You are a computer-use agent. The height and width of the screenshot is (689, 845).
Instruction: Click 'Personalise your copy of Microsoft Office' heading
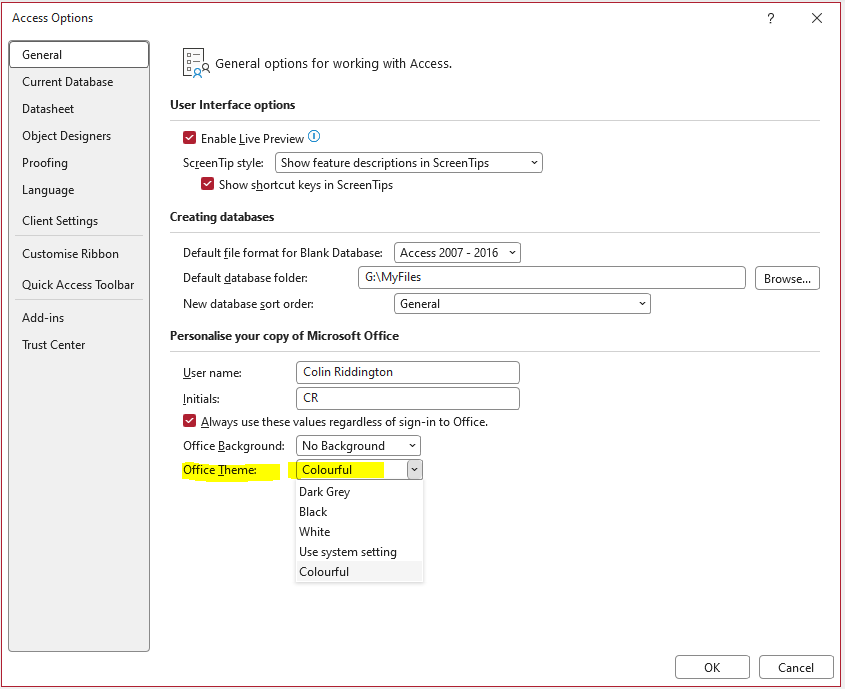[x=285, y=336]
